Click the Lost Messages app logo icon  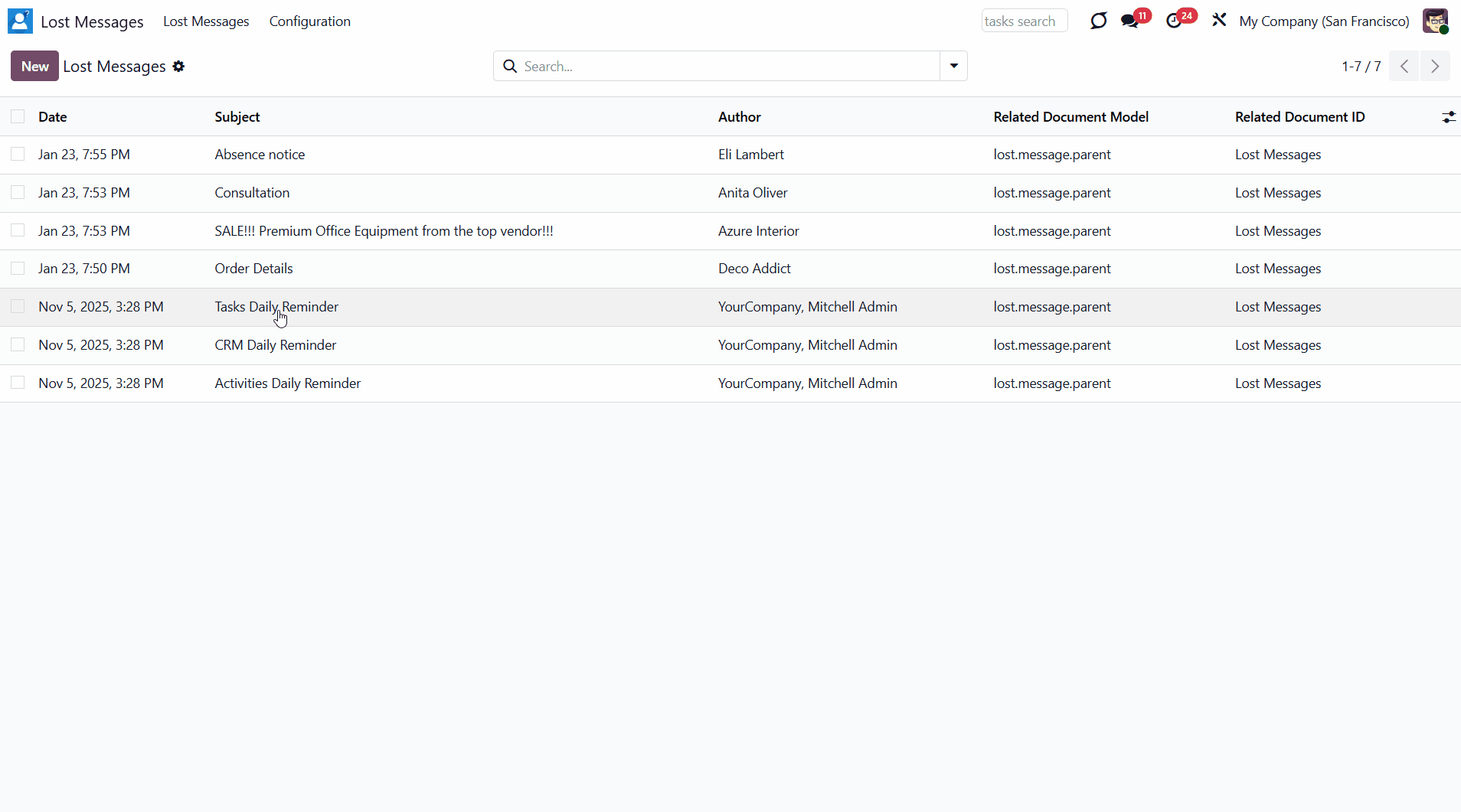coord(20,21)
